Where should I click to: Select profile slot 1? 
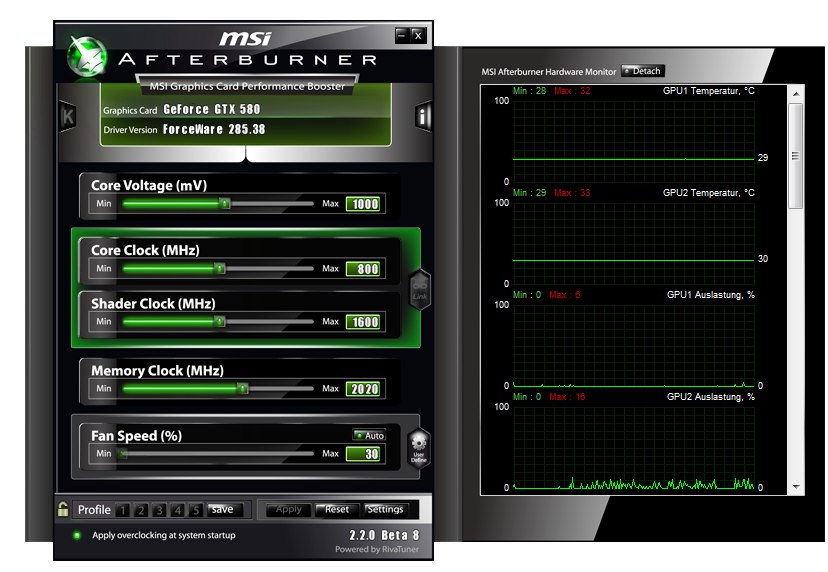[x=123, y=510]
